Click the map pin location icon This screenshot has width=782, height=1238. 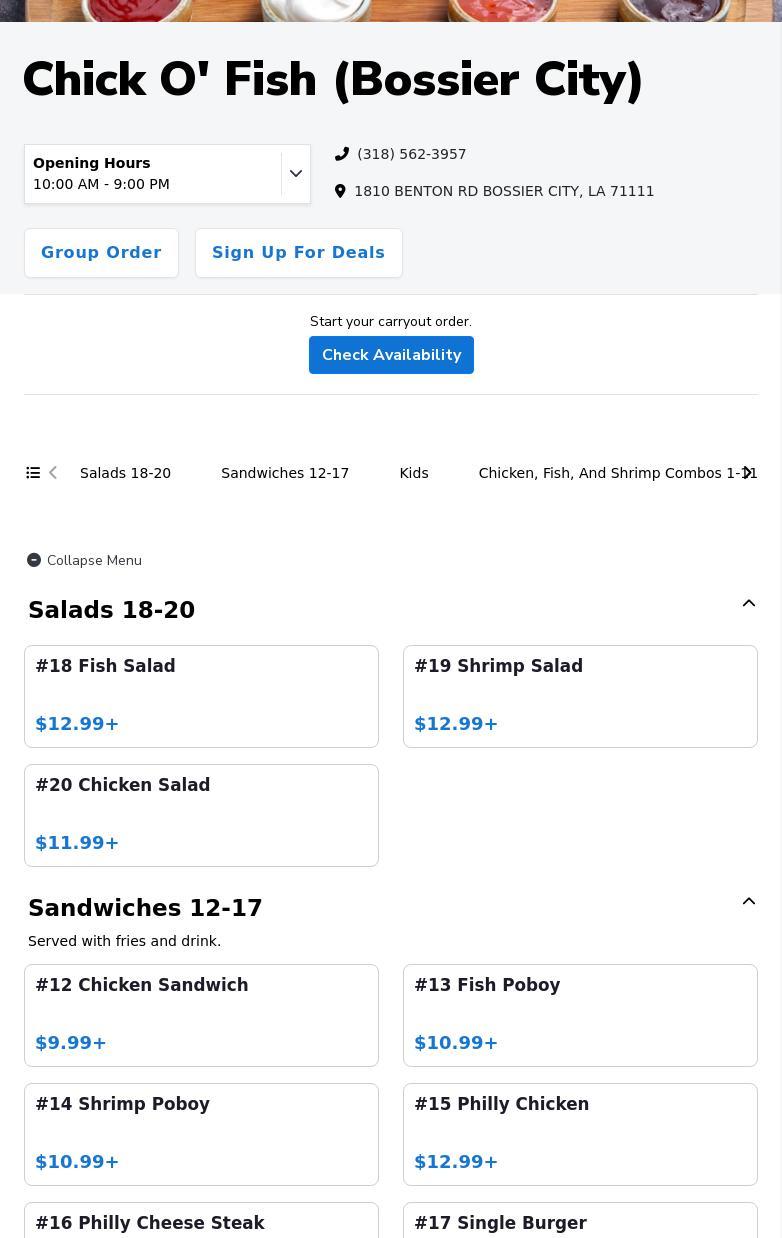(340, 191)
